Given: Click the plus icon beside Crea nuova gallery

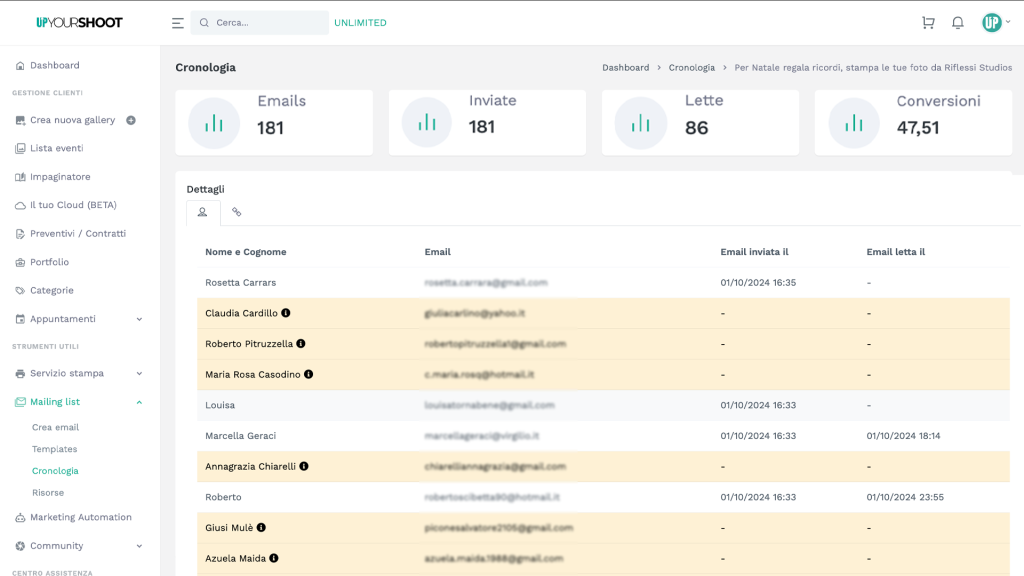Looking at the screenshot, I should (131, 120).
